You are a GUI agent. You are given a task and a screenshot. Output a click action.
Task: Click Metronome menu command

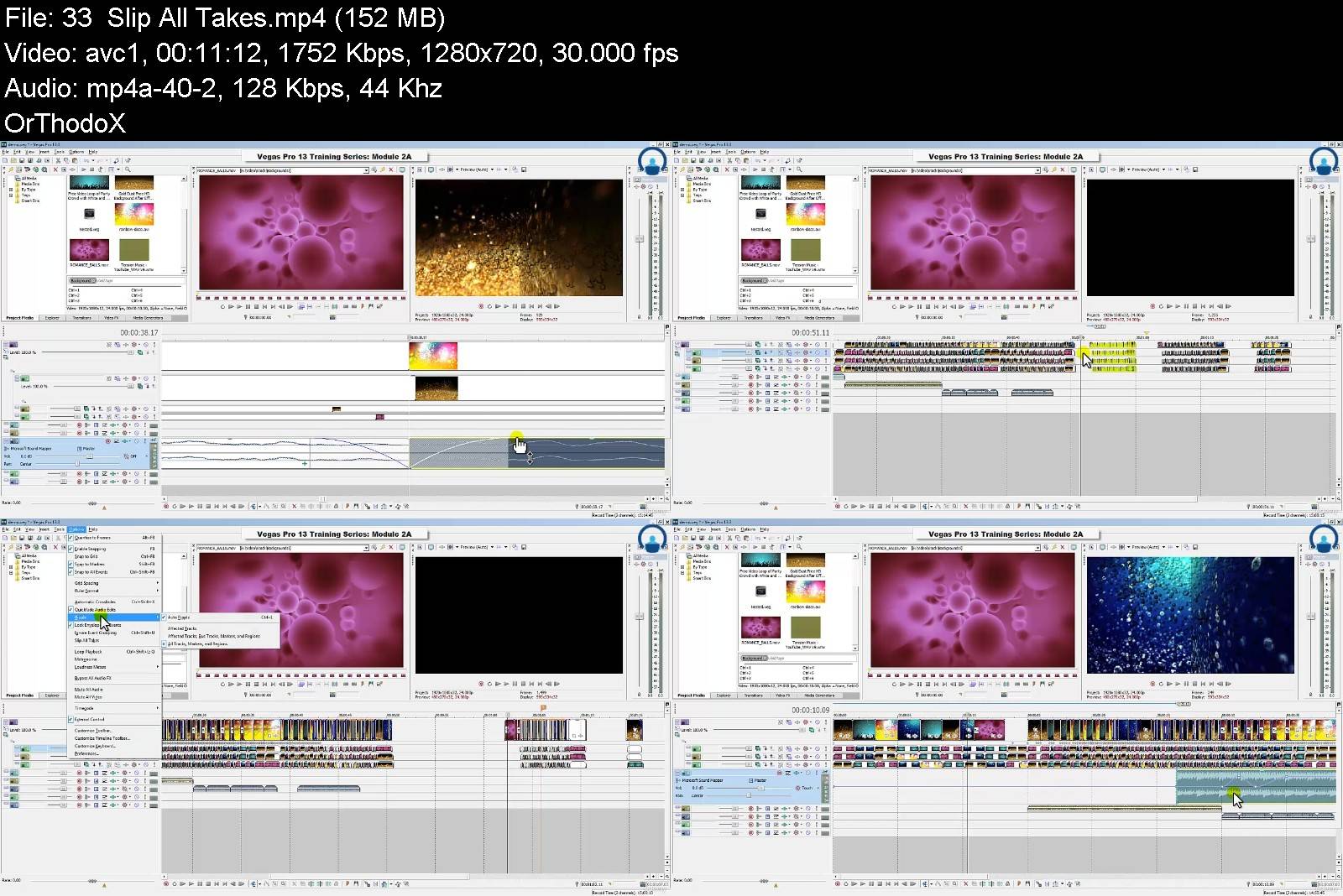coord(114,659)
